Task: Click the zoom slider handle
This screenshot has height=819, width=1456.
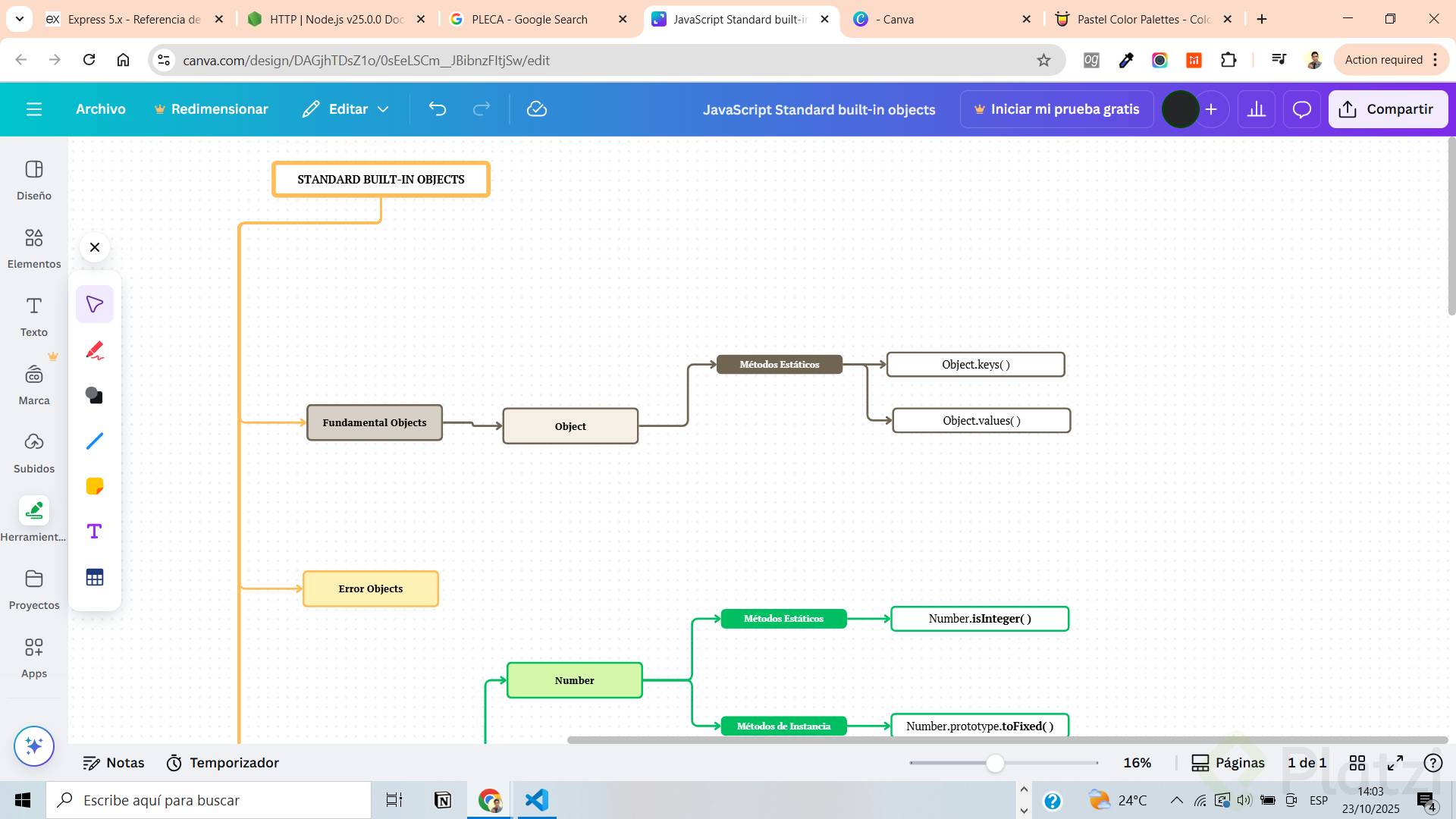Action: pos(995,764)
